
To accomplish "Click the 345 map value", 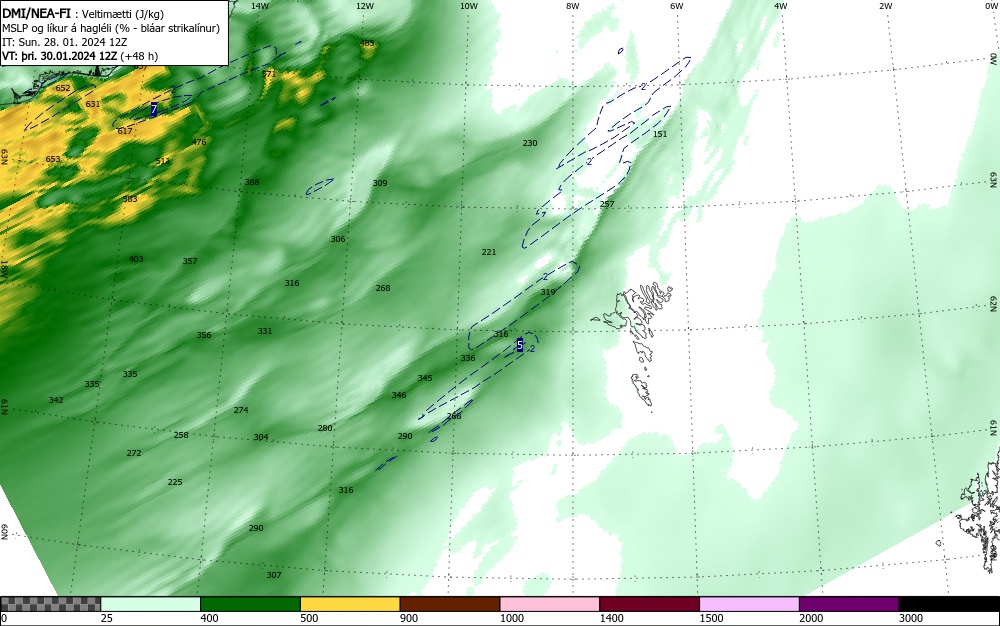I will 425,378.
